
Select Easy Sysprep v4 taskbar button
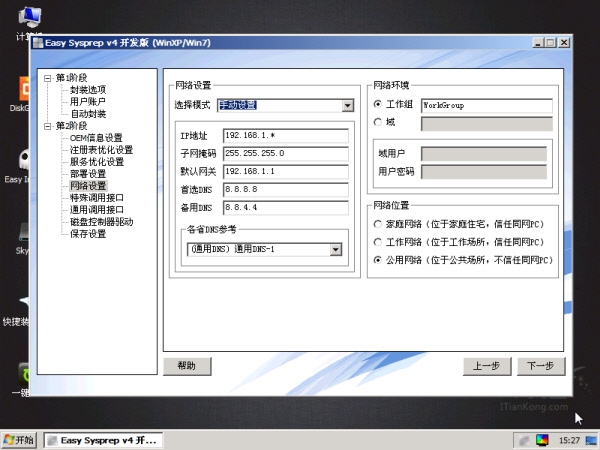pyautogui.click(x=103, y=440)
